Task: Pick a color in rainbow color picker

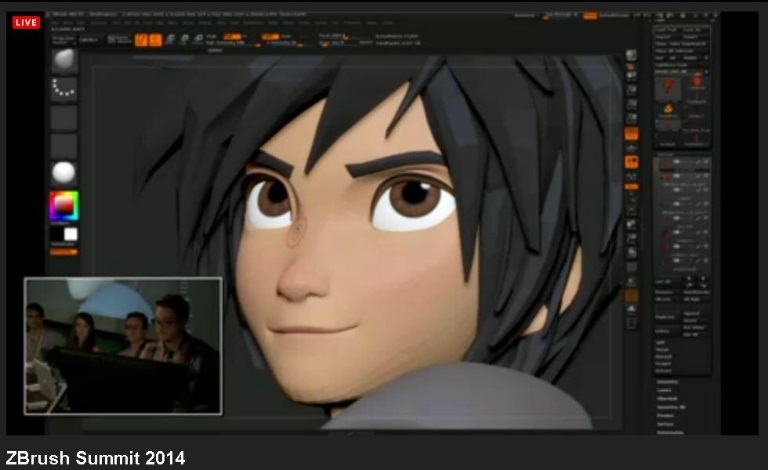Action: [x=65, y=205]
